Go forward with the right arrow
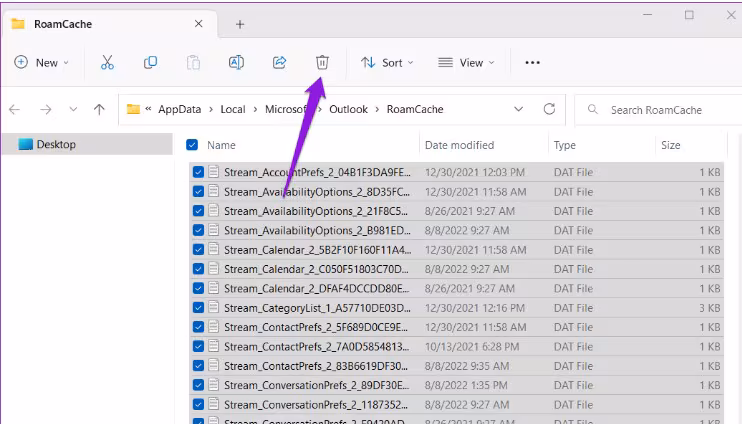 tap(45, 110)
